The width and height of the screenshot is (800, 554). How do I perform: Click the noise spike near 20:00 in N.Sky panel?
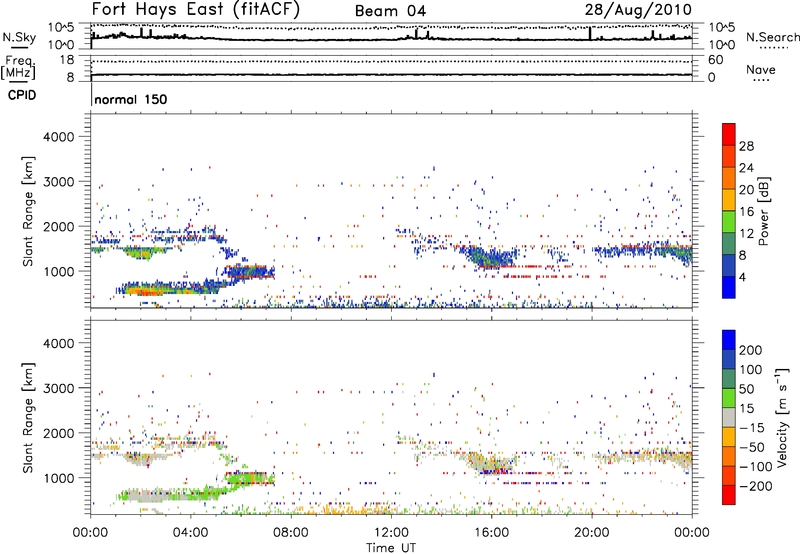coord(590,33)
